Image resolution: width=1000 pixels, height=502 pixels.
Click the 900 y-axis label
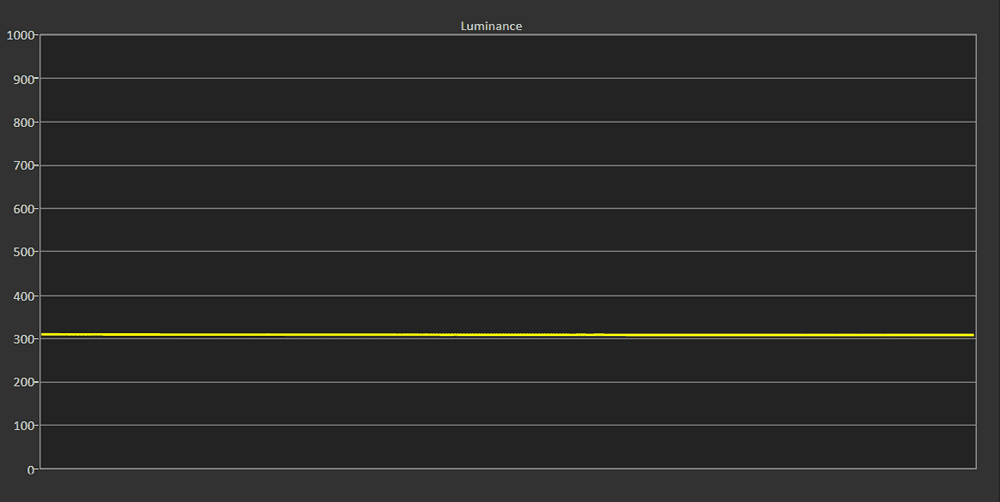coord(24,79)
